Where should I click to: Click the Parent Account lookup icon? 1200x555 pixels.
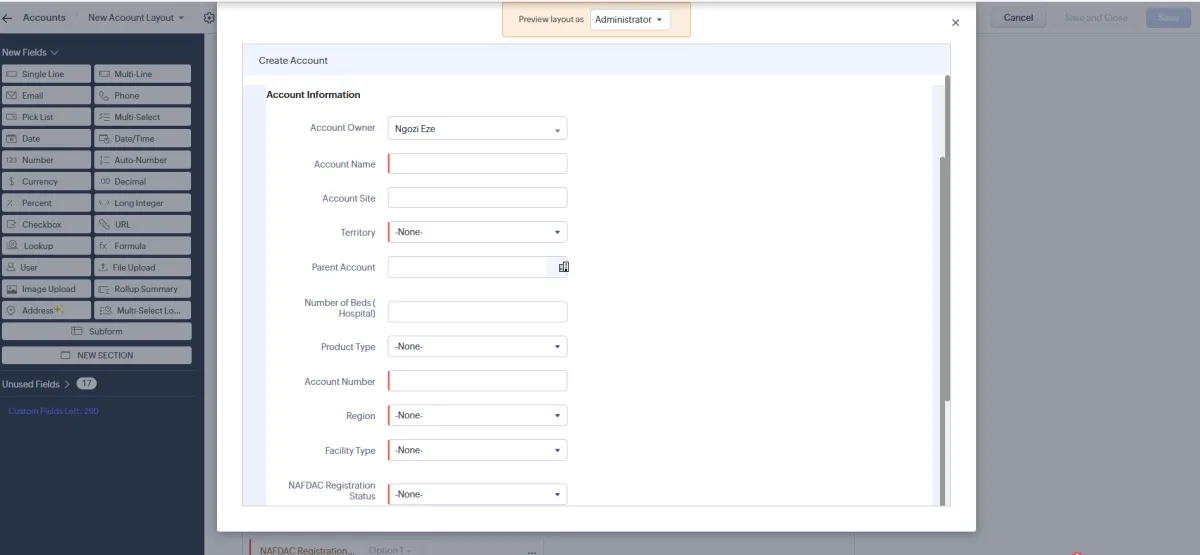click(x=564, y=267)
